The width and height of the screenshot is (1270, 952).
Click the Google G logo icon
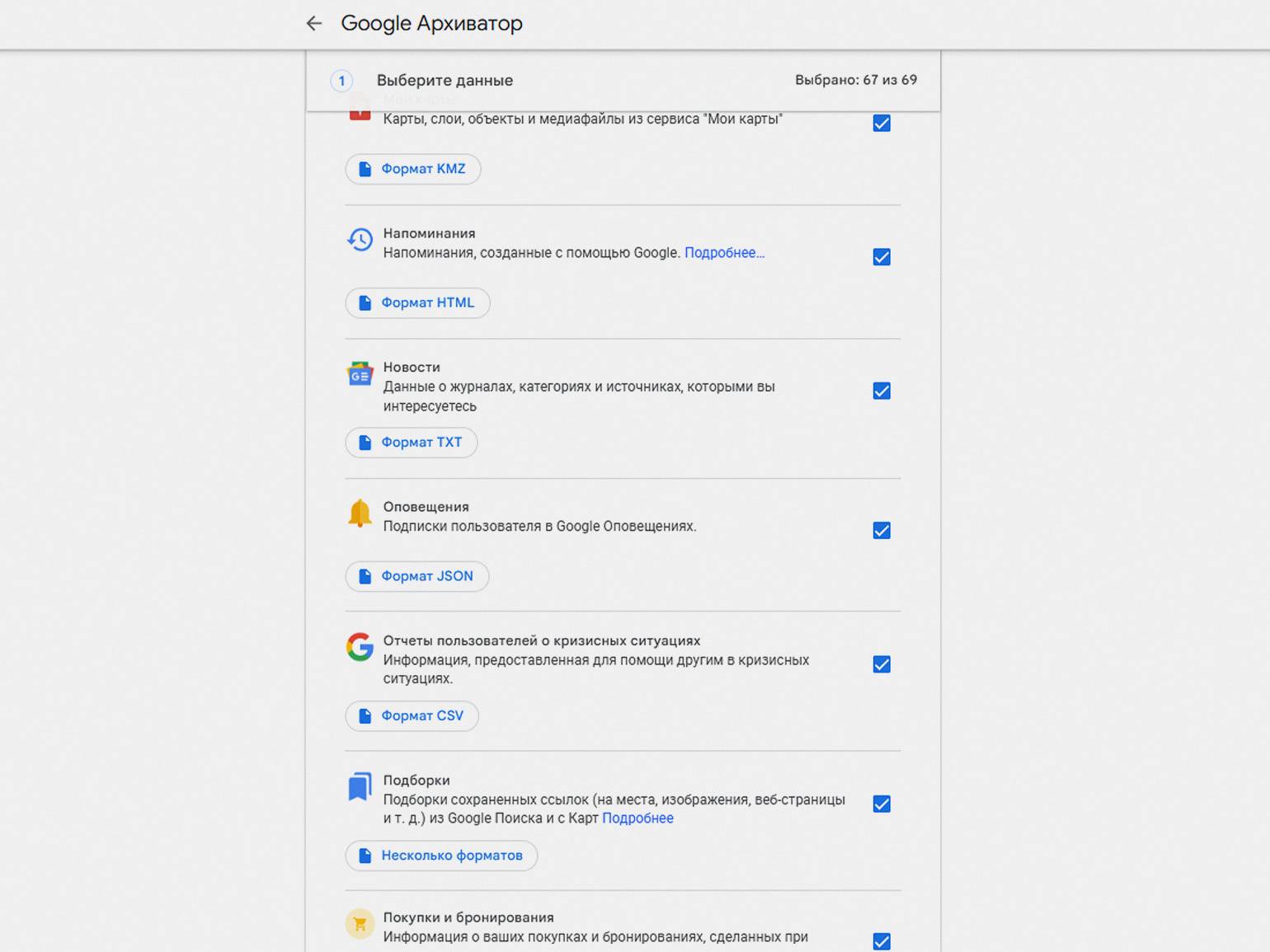pos(360,647)
